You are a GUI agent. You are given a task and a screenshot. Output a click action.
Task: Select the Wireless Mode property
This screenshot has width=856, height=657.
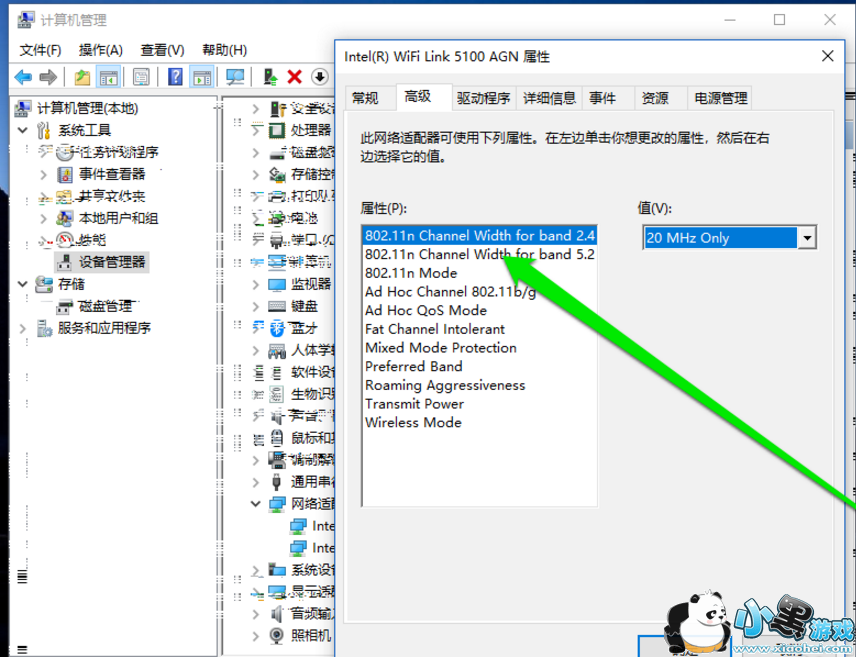tap(413, 422)
